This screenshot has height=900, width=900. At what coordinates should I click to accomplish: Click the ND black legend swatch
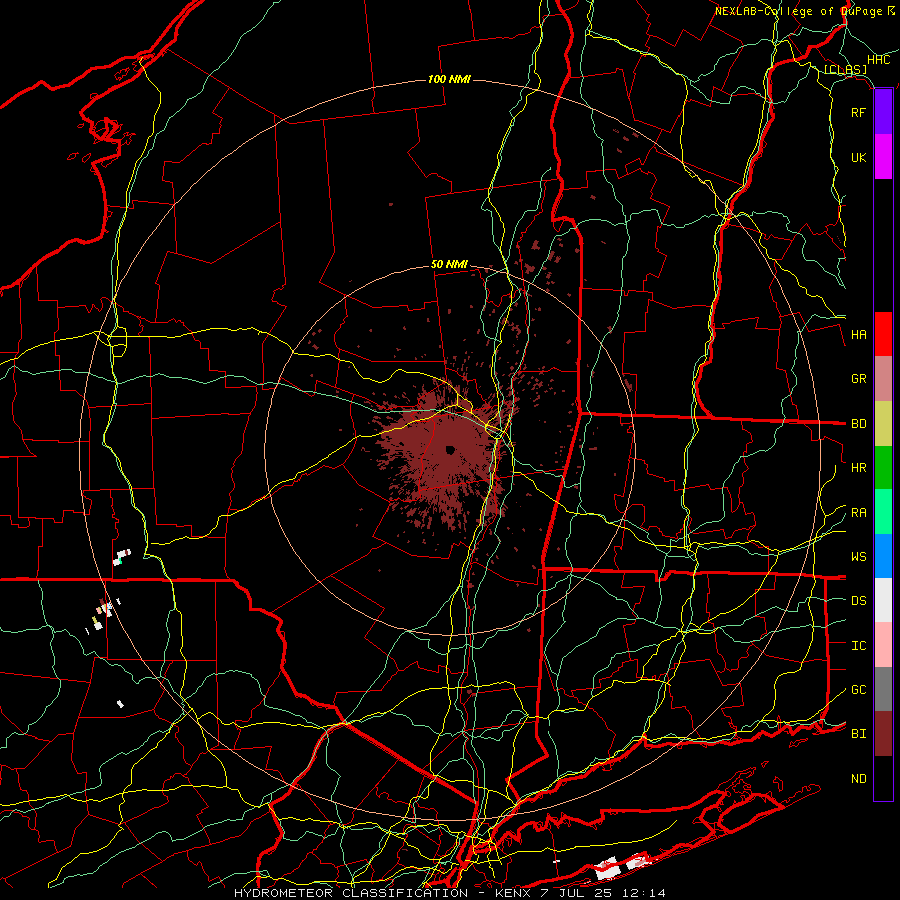coord(883,778)
